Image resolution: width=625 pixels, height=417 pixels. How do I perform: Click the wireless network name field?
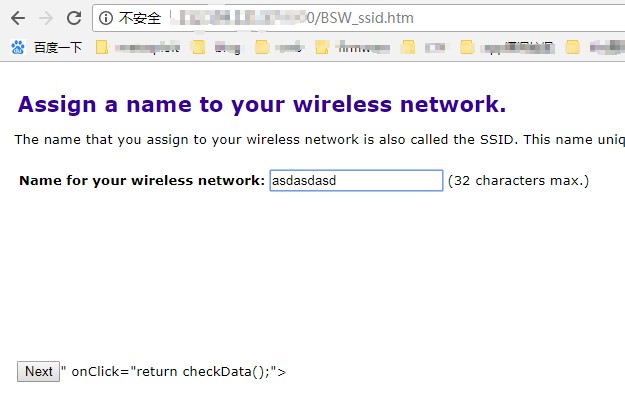click(x=355, y=180)
